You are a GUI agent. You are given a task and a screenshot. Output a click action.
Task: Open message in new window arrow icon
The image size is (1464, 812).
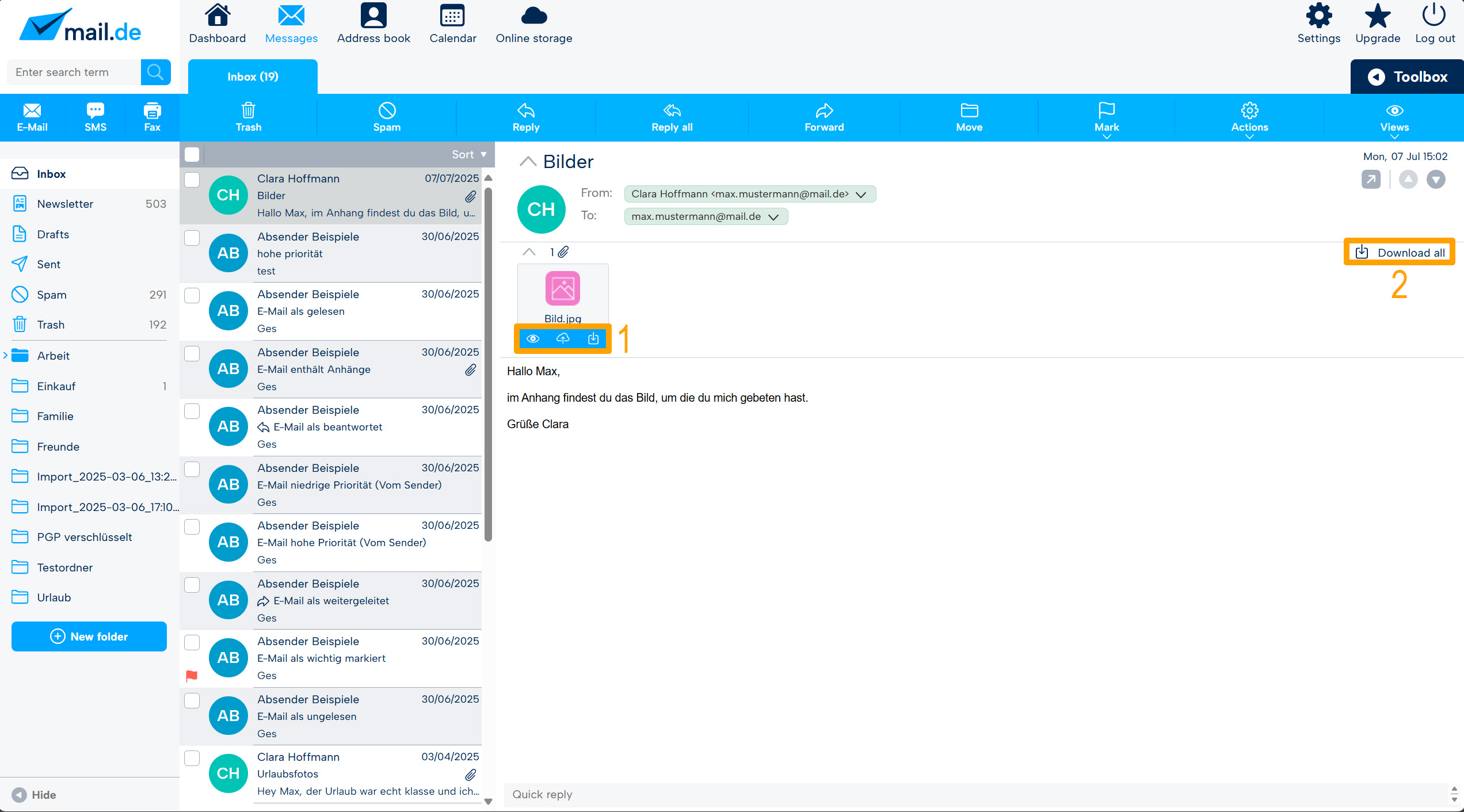point(1371,180)
